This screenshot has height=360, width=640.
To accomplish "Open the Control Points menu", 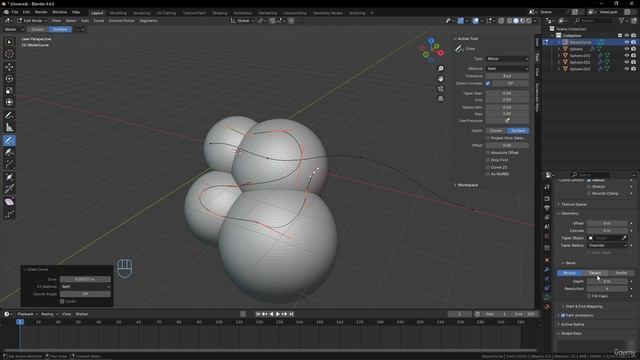I will point(122,20).
